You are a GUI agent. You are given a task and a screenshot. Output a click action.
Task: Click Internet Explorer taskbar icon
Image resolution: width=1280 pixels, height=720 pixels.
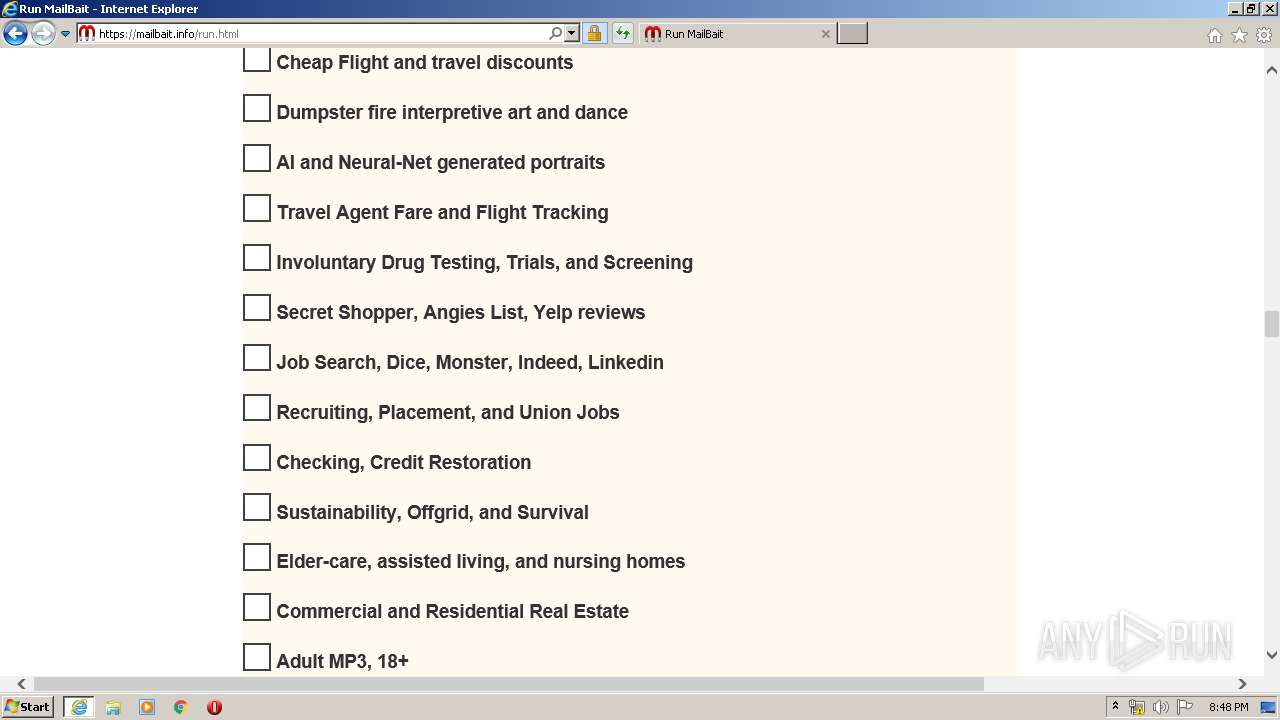coord(79,707)
